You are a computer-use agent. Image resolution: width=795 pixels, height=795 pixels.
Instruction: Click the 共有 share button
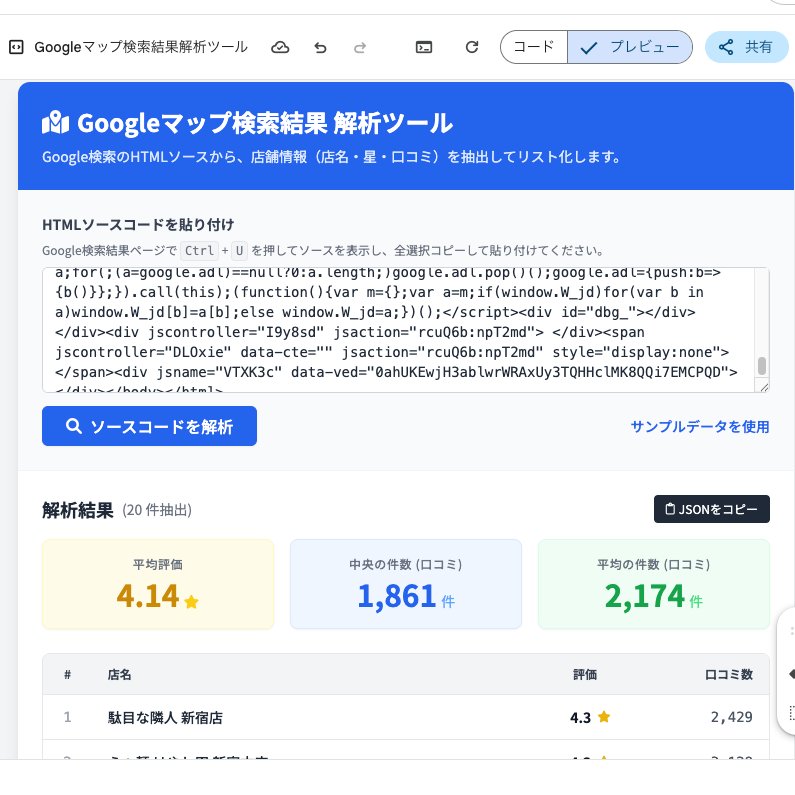pos(746,47)
